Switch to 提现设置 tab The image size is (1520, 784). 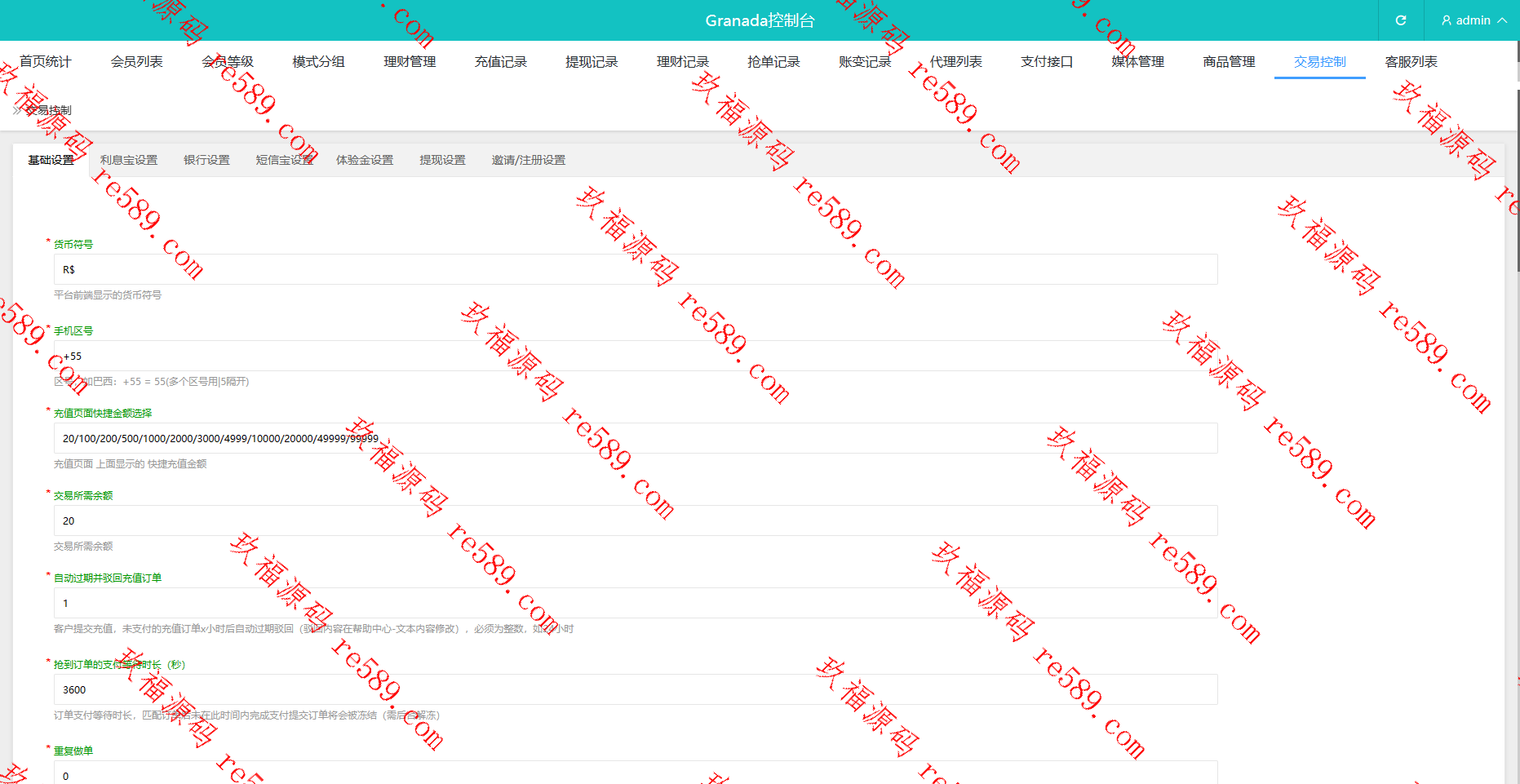click(x=442, y=160)
